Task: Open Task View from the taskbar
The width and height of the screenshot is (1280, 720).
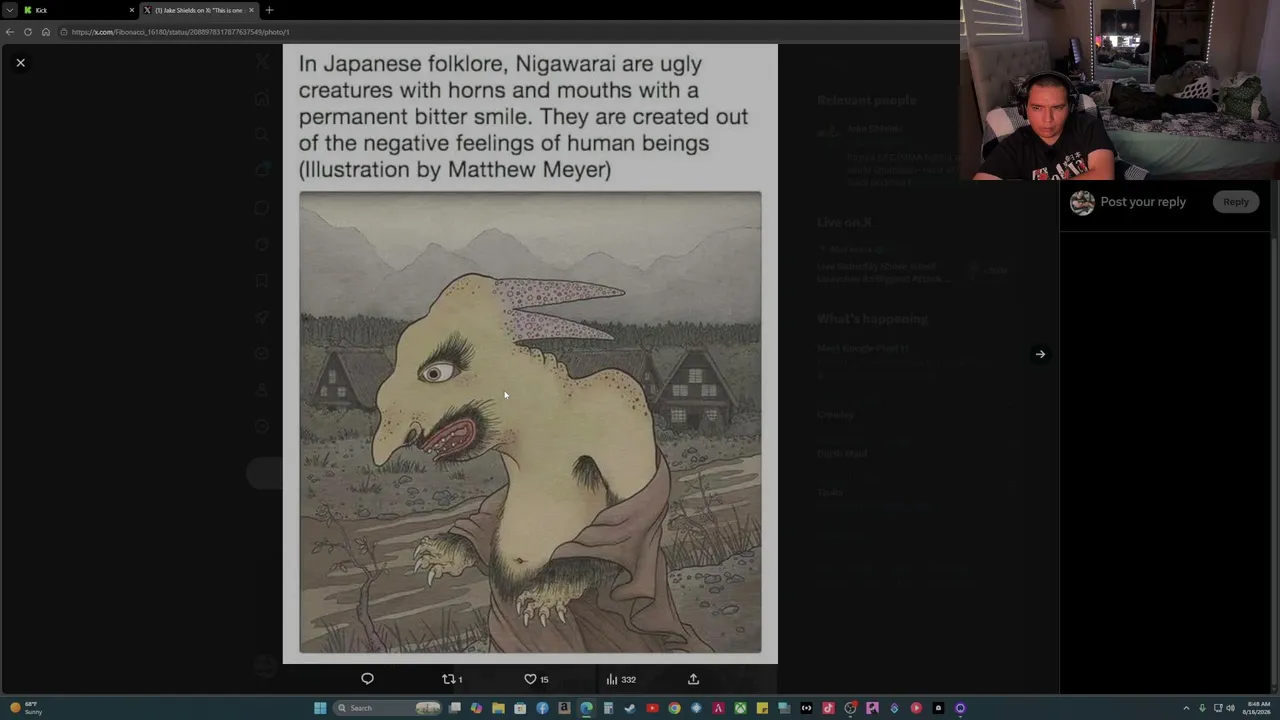Action: tap(455, 708)
